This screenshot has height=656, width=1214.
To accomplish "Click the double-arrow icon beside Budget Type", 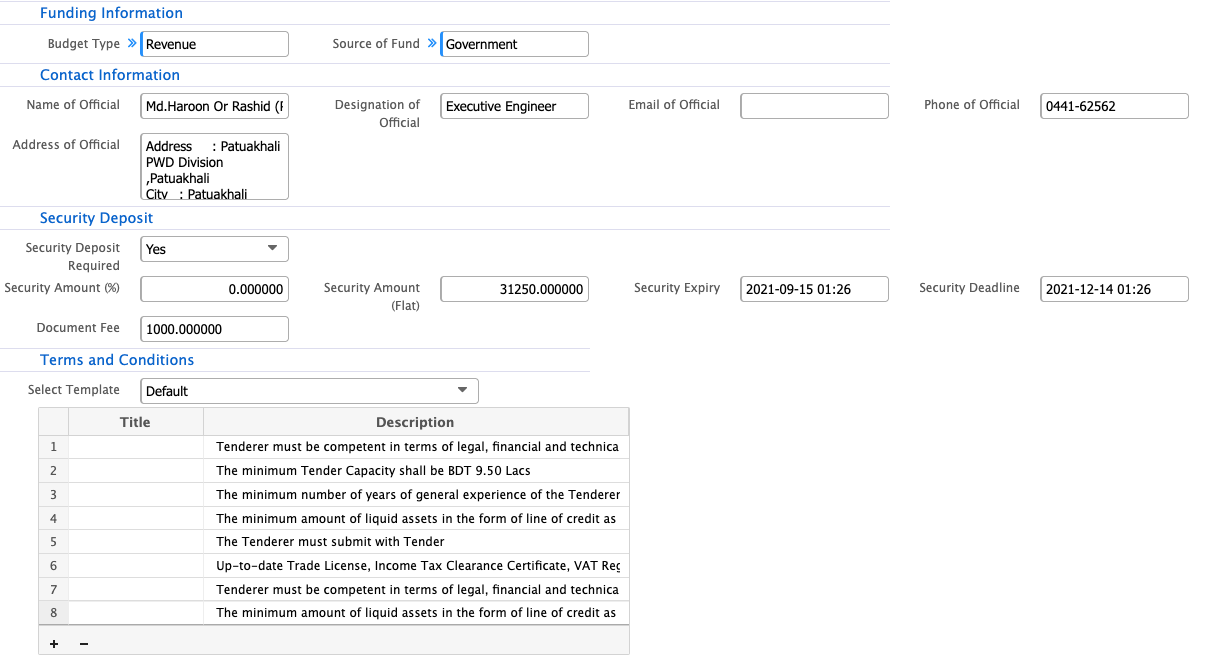I will pos(131,44).
